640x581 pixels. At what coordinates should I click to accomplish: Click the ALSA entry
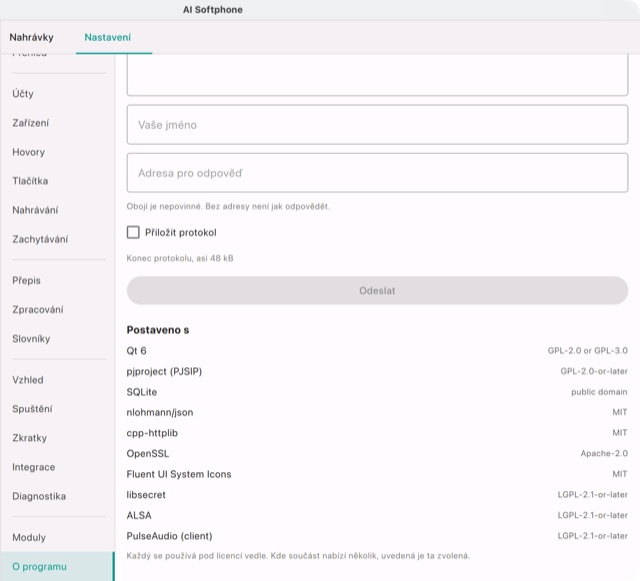(377, 515)
